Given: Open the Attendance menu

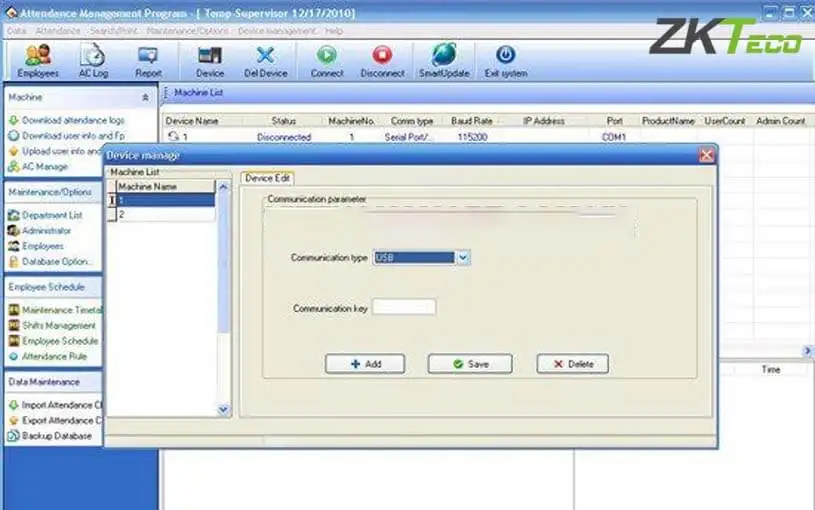Looking at the screenshot, I should (58, 31).
